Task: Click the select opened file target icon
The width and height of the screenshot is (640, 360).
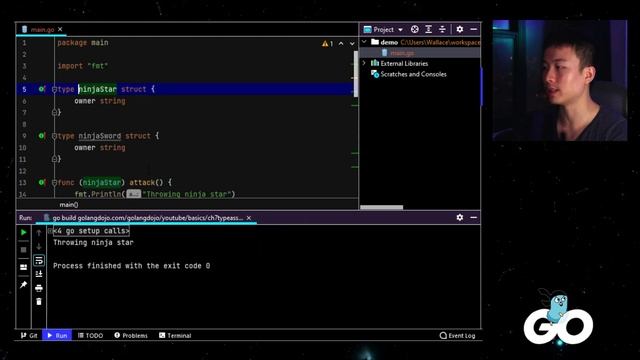Action: click(x=415, y=29)
